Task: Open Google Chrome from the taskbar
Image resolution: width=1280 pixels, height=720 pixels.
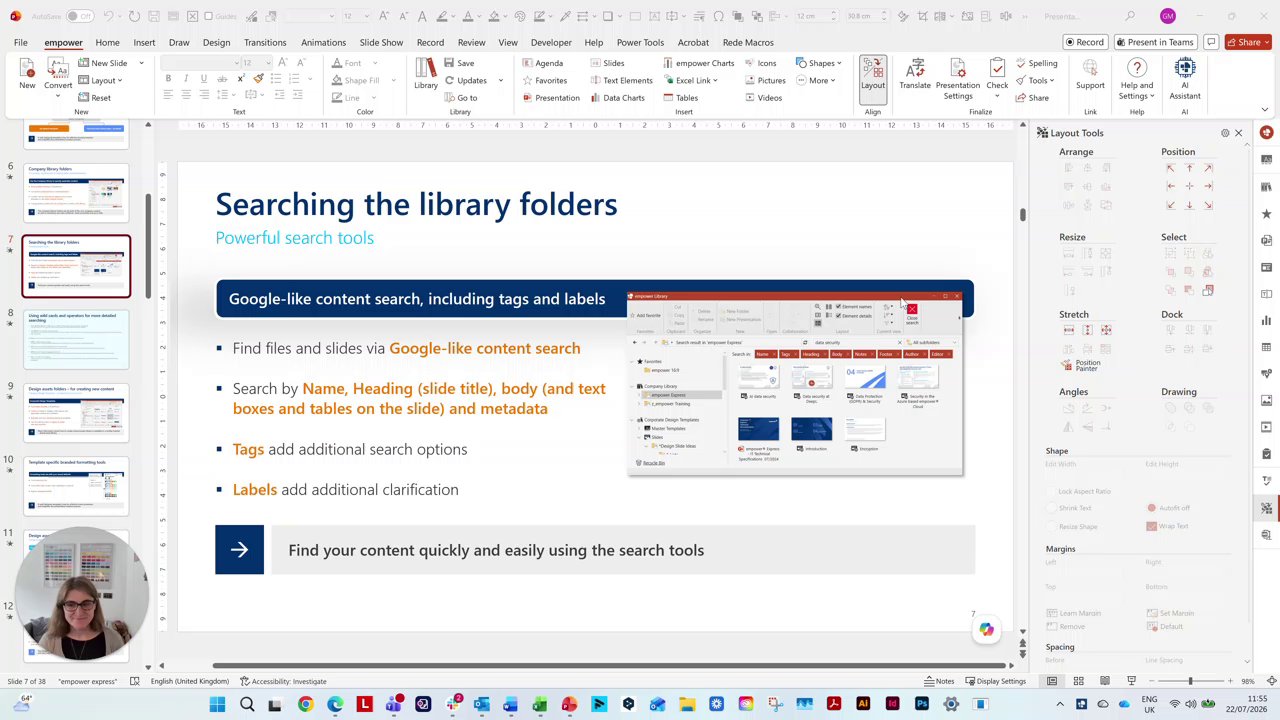Action: (x=305, y=705)
